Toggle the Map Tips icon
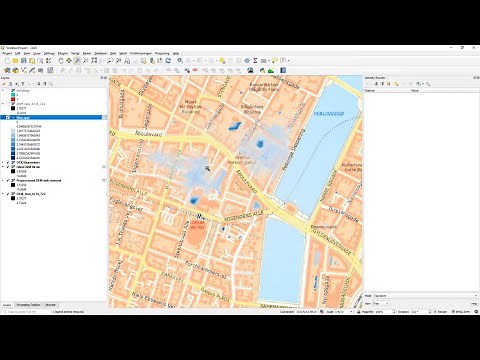 tap(275, 61)
